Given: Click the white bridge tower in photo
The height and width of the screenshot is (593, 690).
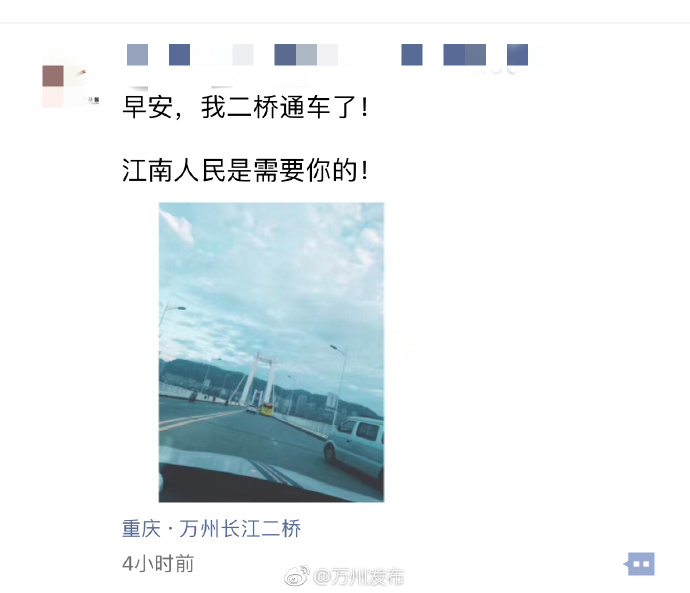Looking at the screenshot, I should click(x=260, y=379).
